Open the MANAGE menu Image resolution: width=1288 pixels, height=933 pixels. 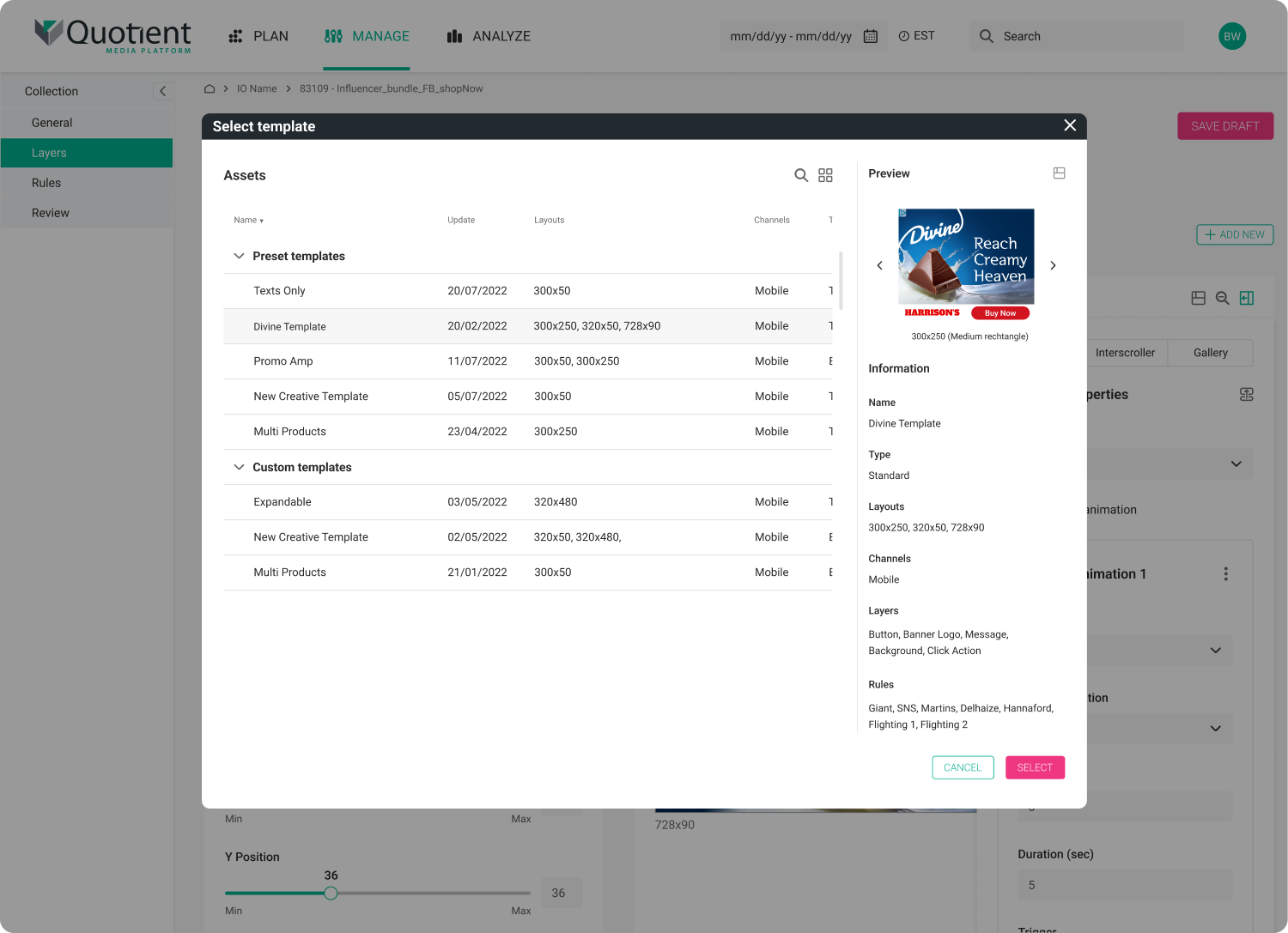[367, 36]
